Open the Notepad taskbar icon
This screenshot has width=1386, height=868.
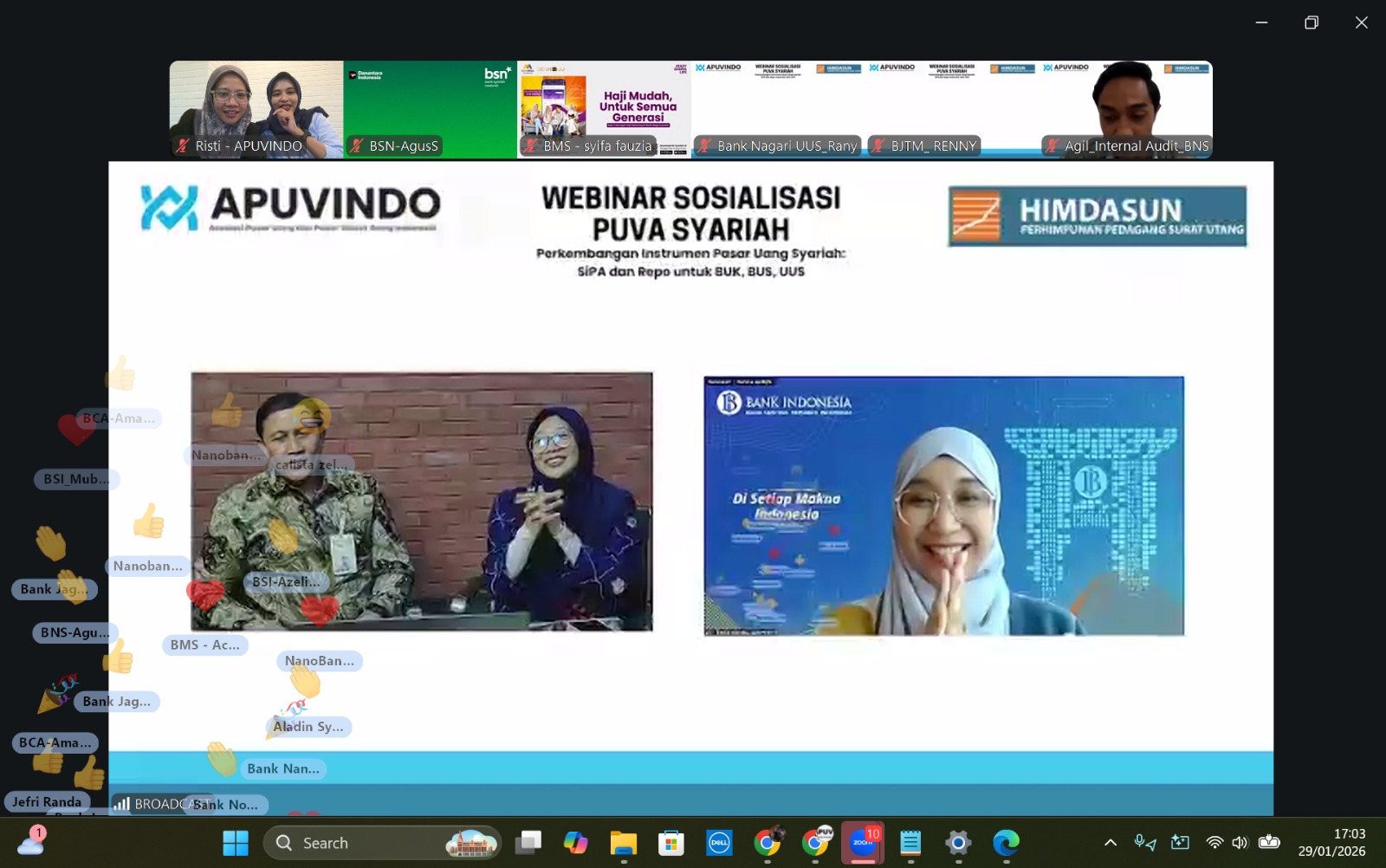[910, 843]
